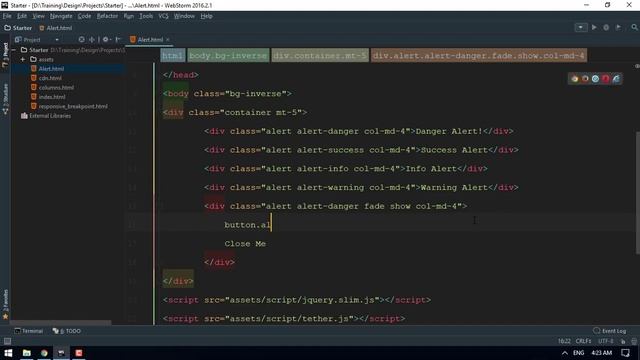This screenshot has width=640, height=360.
Task: Open the VCS menu
Action: pyautogui.click(x=163, y=16)
